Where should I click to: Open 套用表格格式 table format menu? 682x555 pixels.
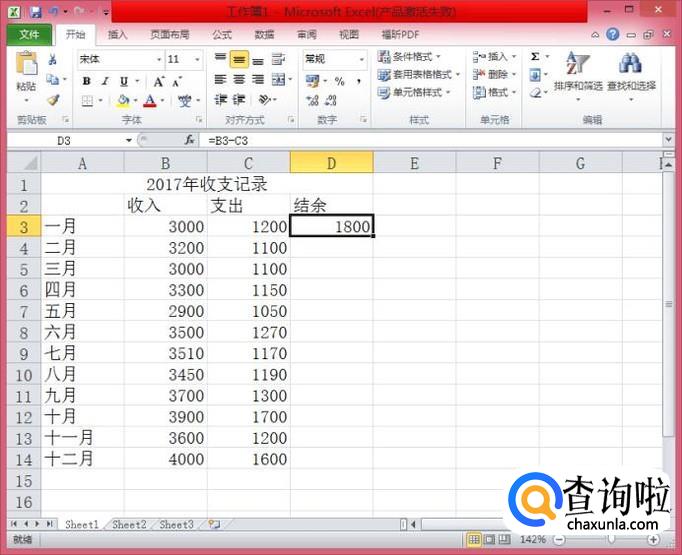tap(419, 75)
